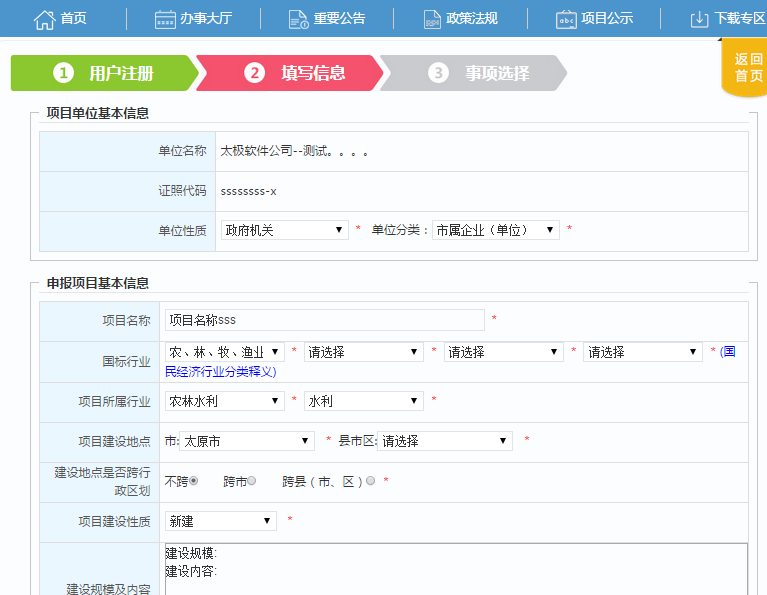Click the 重要公告 document icon

[x=298, y=19]
